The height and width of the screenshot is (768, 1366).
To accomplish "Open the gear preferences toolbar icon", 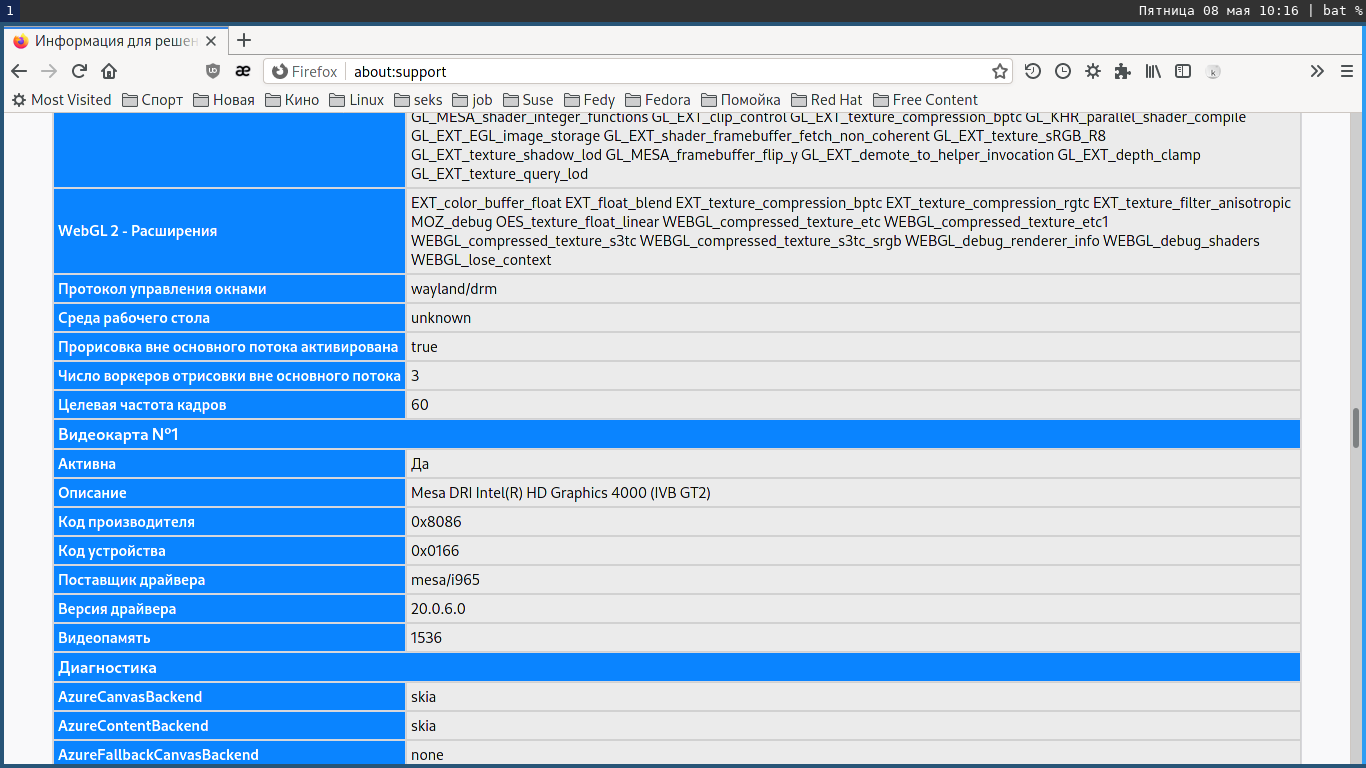I will coord(1093,71).
